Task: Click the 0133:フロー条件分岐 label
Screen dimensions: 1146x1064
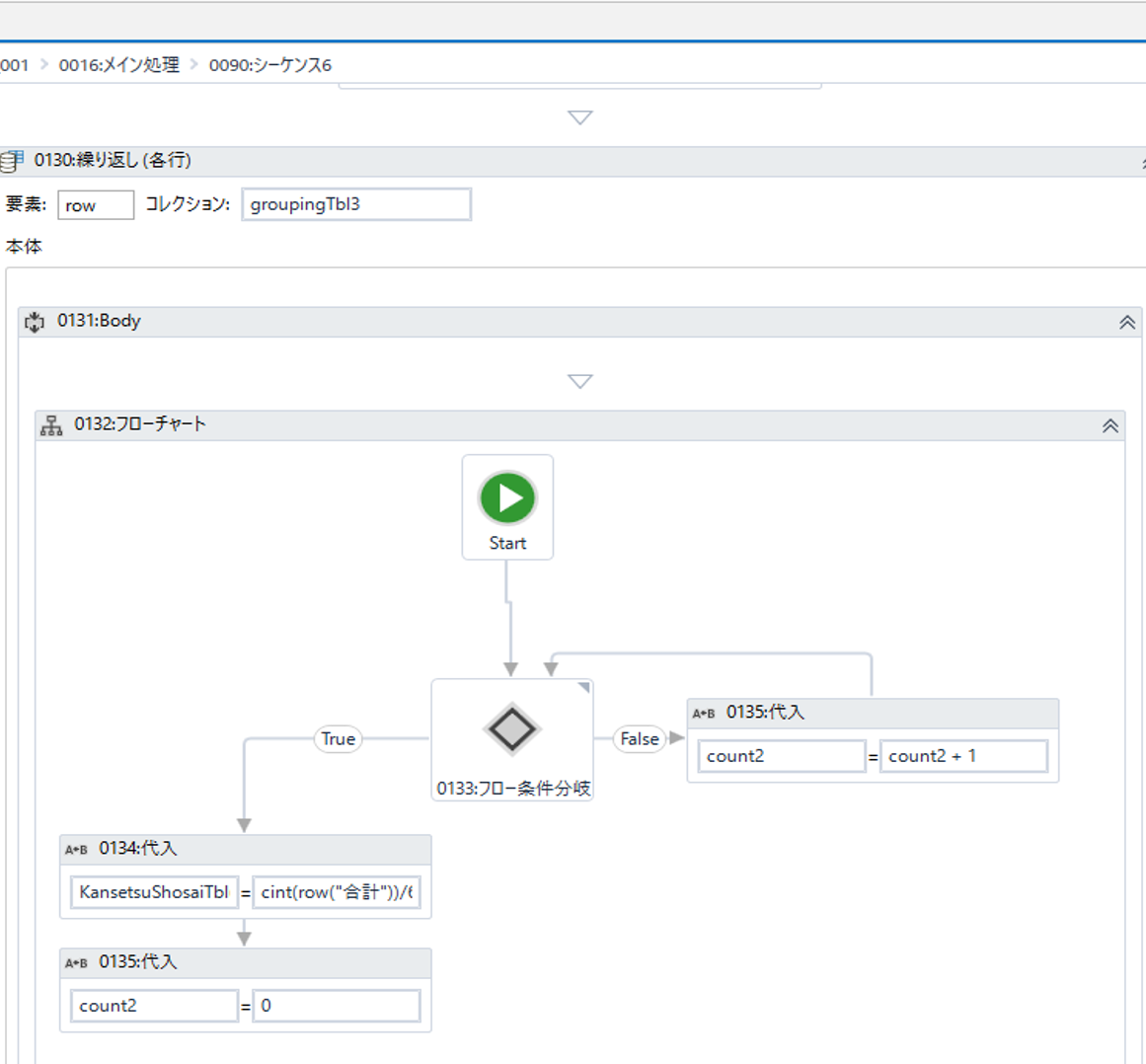Action: coord(513,789)
